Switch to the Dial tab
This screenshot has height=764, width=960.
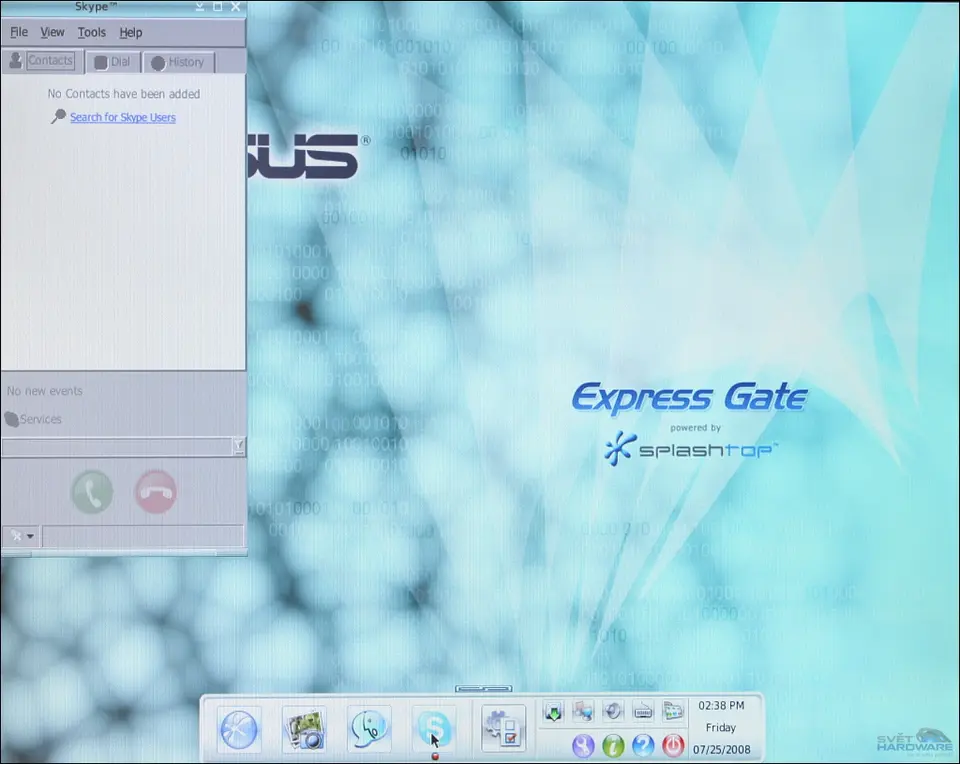pos(112,62)
